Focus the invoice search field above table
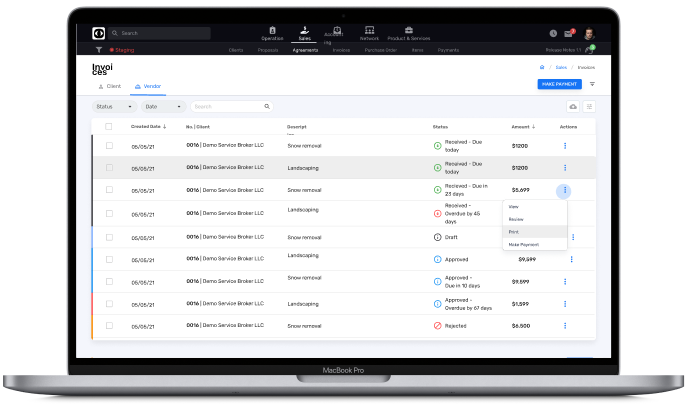Image resolution: width=688 pixels, height=405 pixels. [x=228, y=106]
